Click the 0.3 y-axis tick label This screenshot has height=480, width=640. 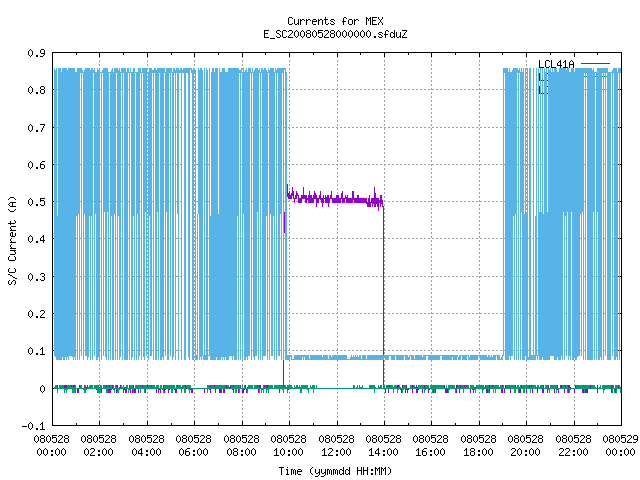[x=36, y=277]
